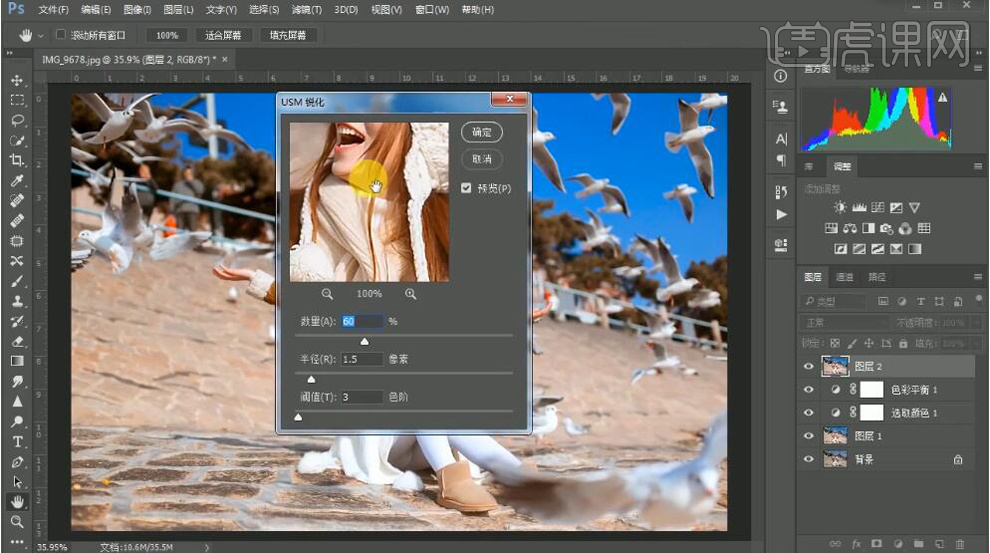This screenshot has width=990, height=553.
Task: Click the delete layer trash icon
Action: point(959,543)
